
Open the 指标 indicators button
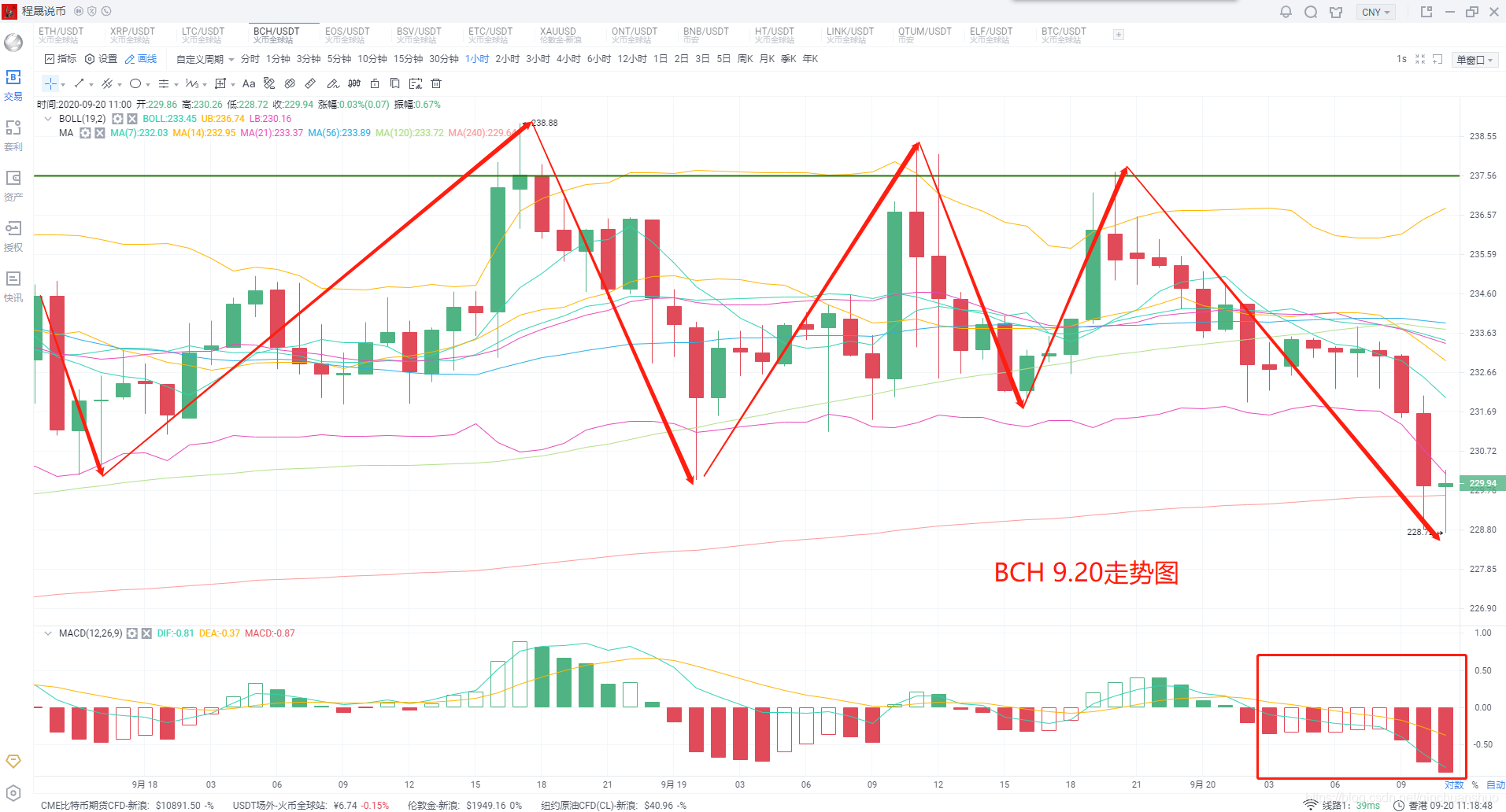[61, 59]
